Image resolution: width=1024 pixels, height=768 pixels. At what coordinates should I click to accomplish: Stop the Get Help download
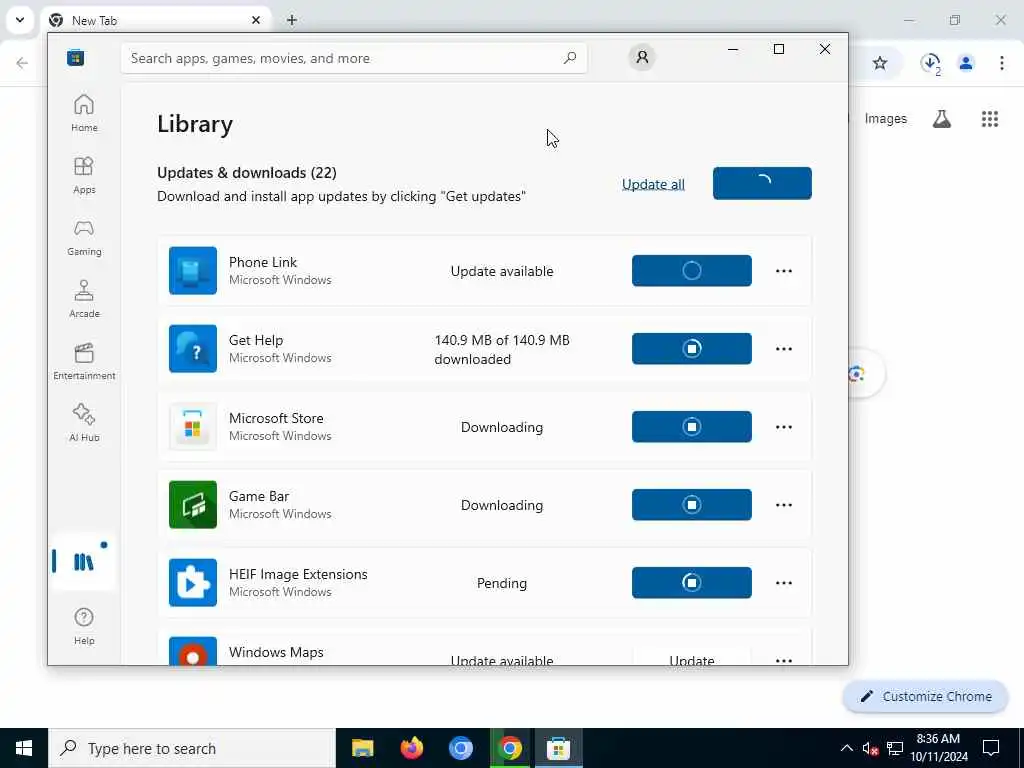click(x=692, y=349)
